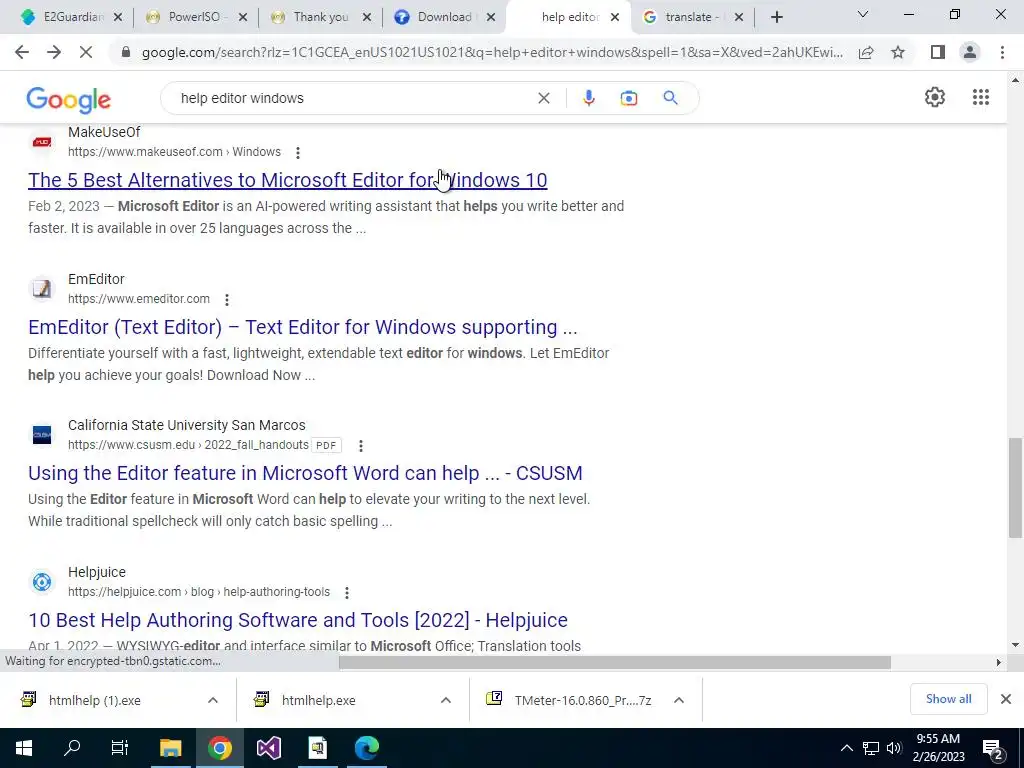
Task: Open Chrome's three-dot menu
Action: coord(1002,52)
